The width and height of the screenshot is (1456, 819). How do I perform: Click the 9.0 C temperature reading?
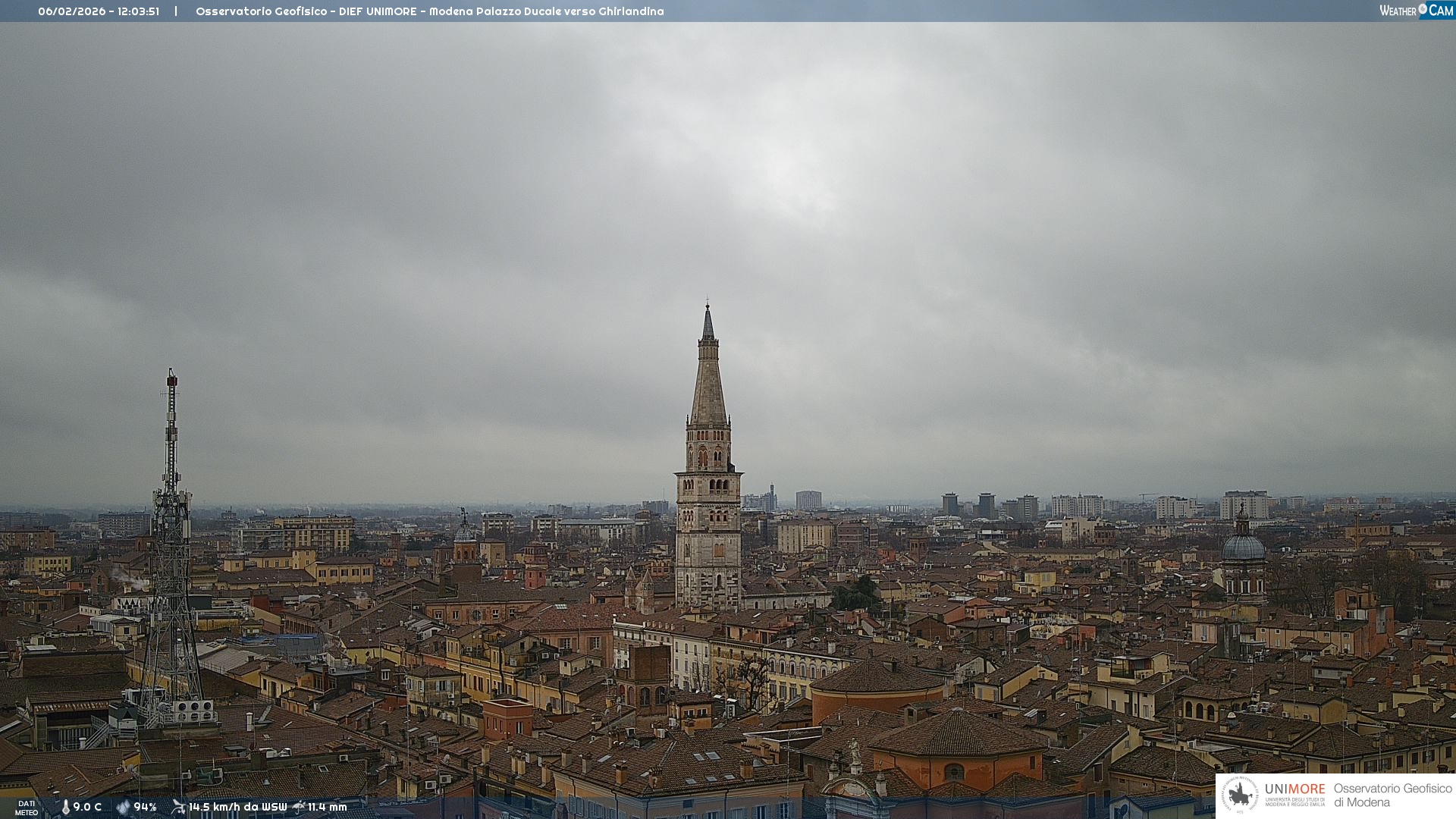pyautogui.click(x=87, y=807)
